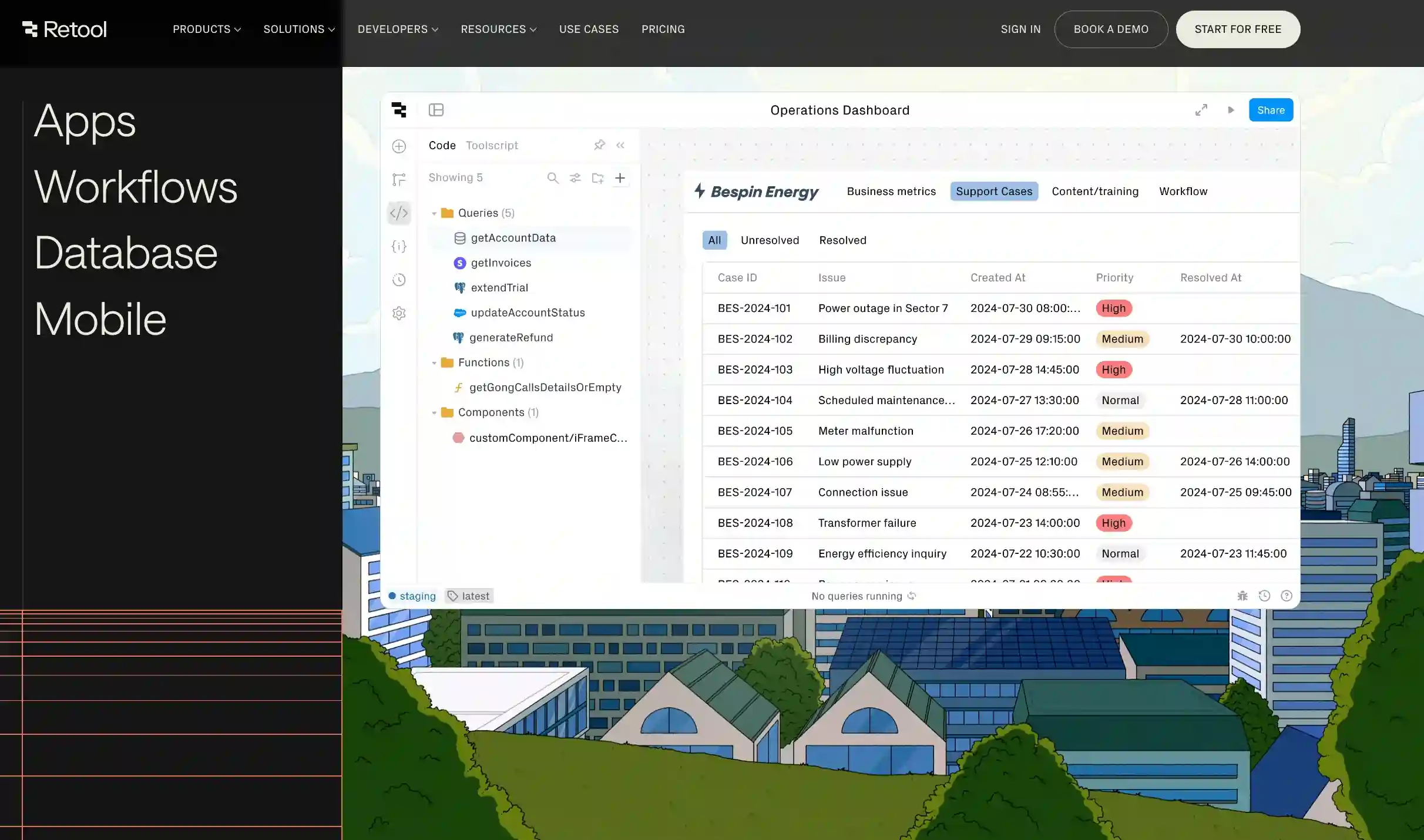Click the BES-2024-103 case ID cell

tap(755, 369)
